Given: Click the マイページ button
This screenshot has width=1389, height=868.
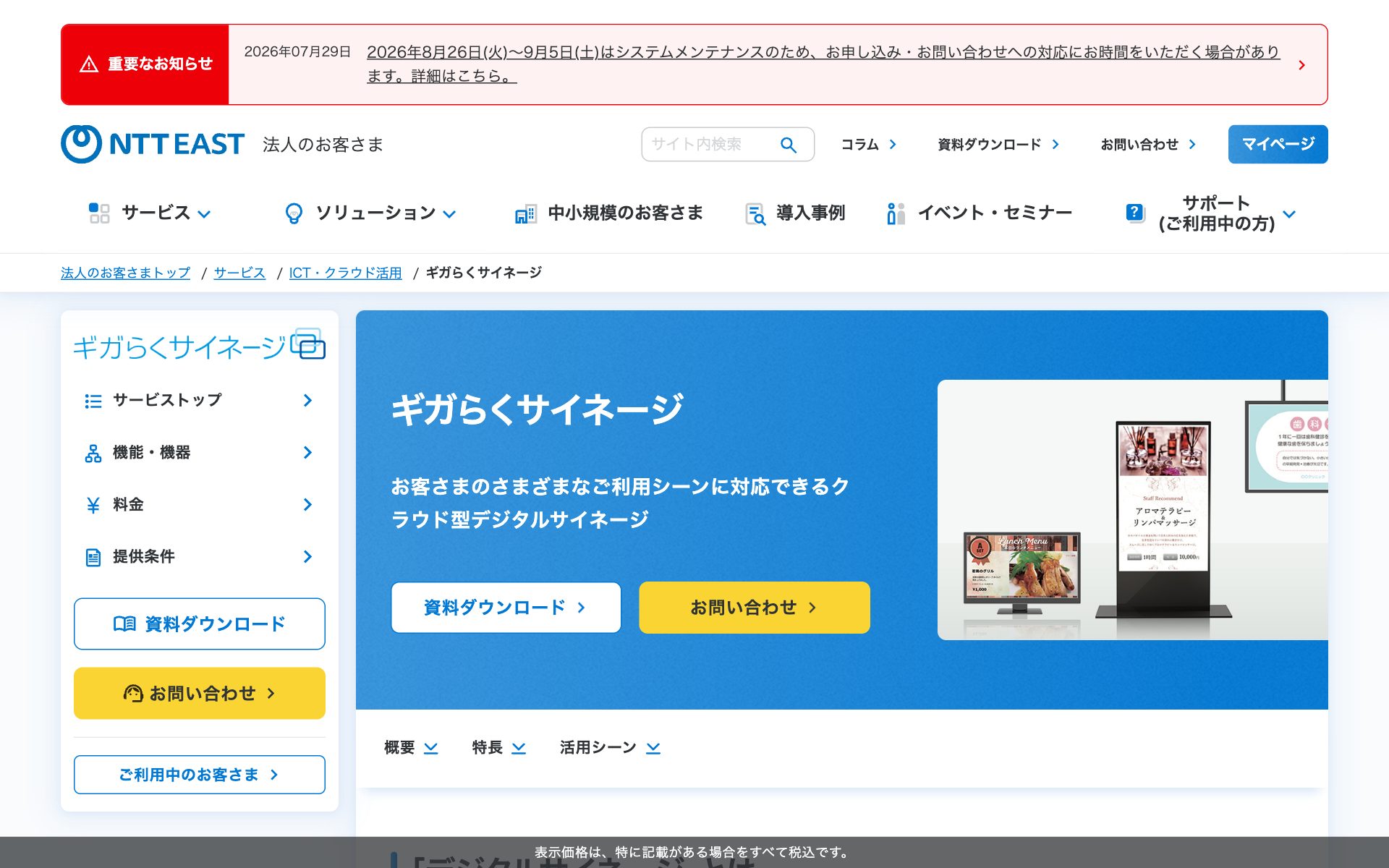Looking at the screenshot, I should point(1278,144).
